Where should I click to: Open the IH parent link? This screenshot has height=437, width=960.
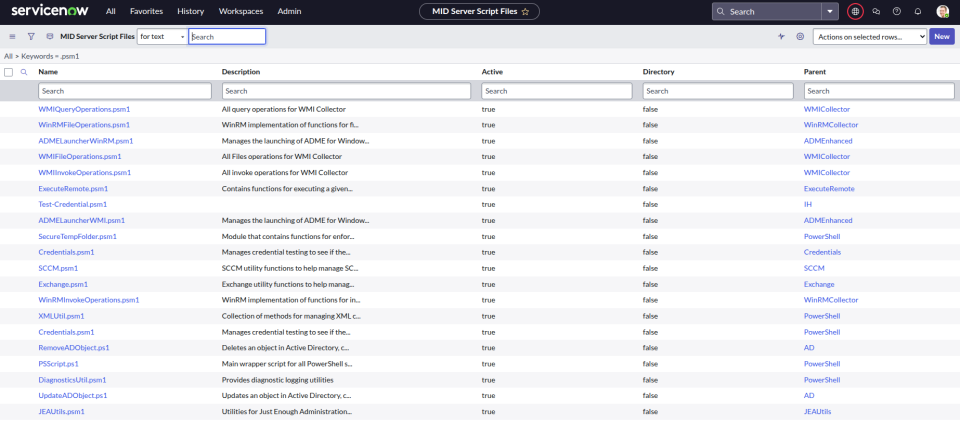point(808,204)
